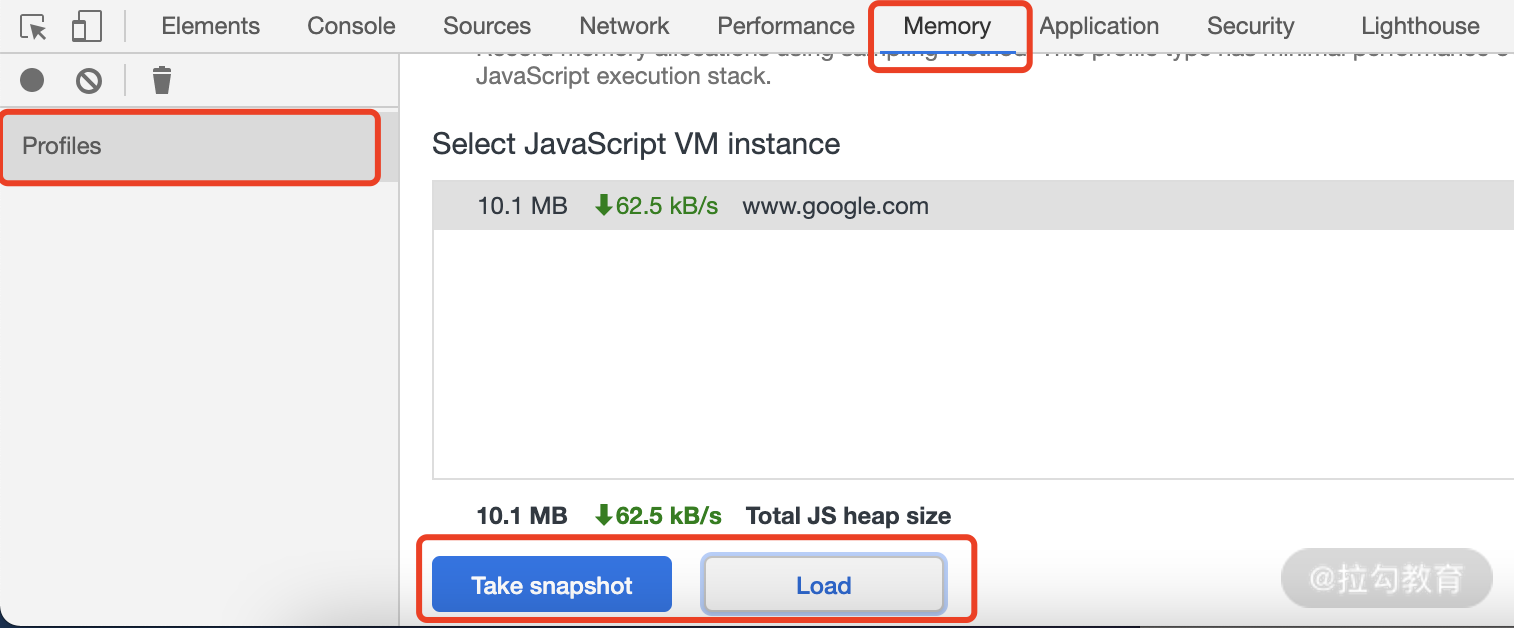Open the Sources panel tab
1514x628 pixels.
487,27
